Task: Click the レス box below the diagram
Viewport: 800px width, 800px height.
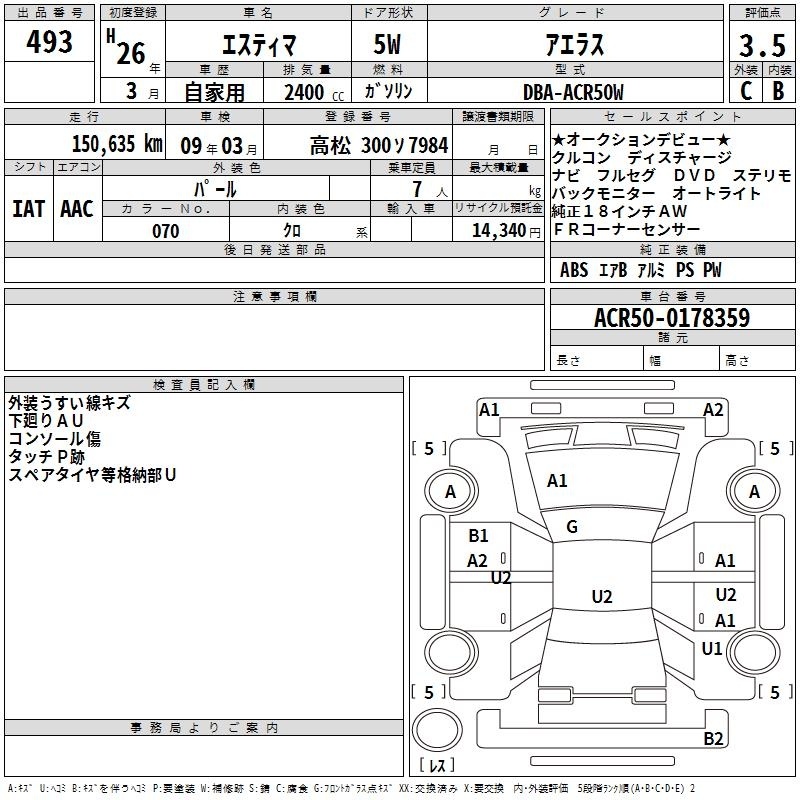Action: 437,767
